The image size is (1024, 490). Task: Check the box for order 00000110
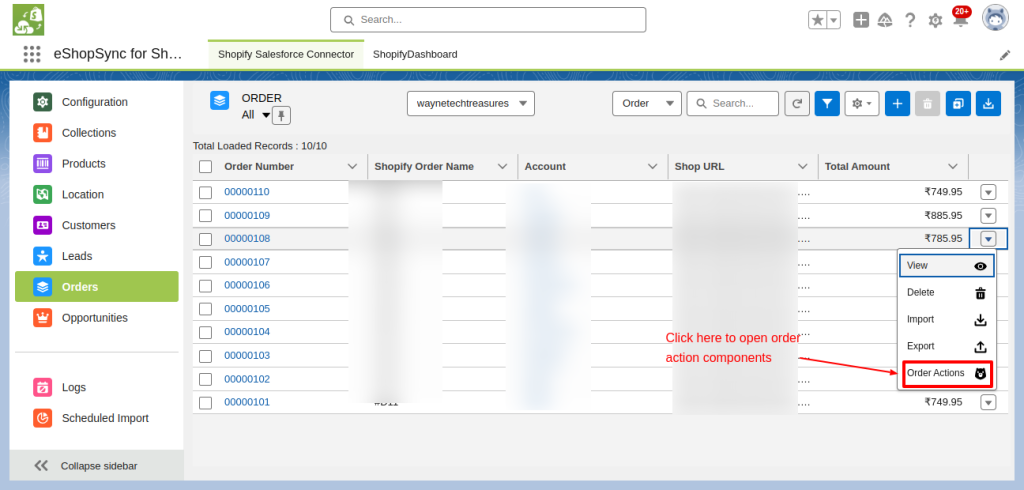pyautogui.click(x=206, y=192)
